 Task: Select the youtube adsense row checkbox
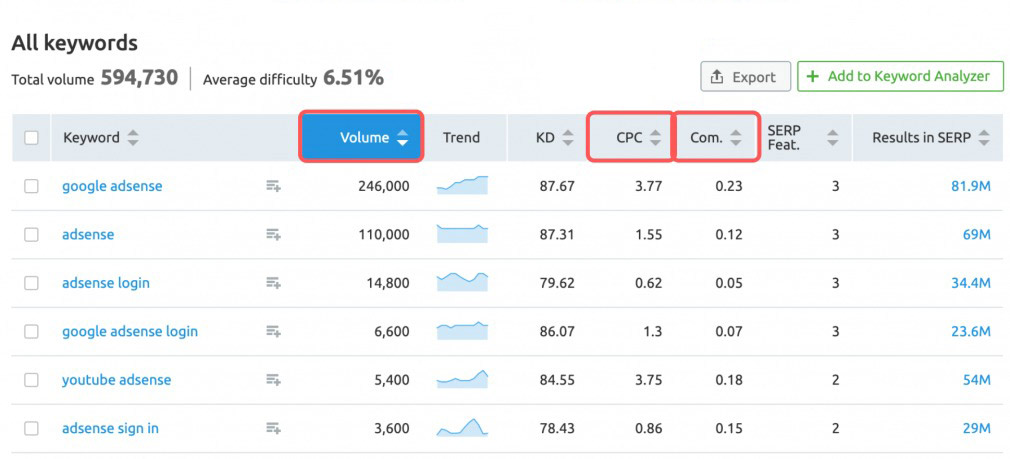[x=31, y=380]
